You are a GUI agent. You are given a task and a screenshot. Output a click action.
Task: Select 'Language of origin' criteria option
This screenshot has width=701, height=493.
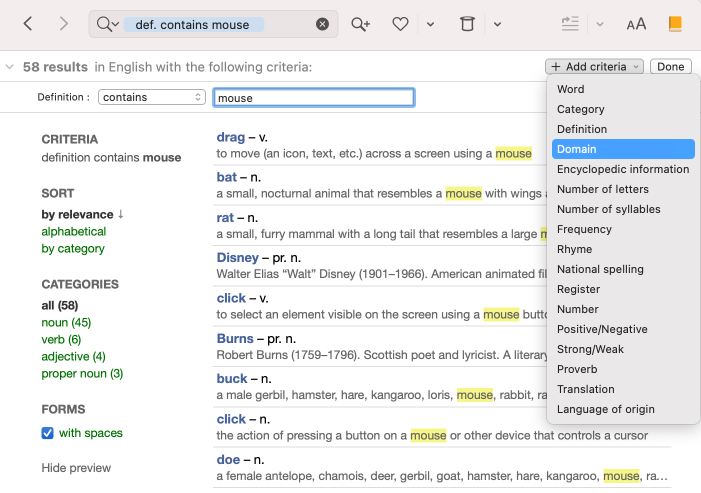coord(606,409)
